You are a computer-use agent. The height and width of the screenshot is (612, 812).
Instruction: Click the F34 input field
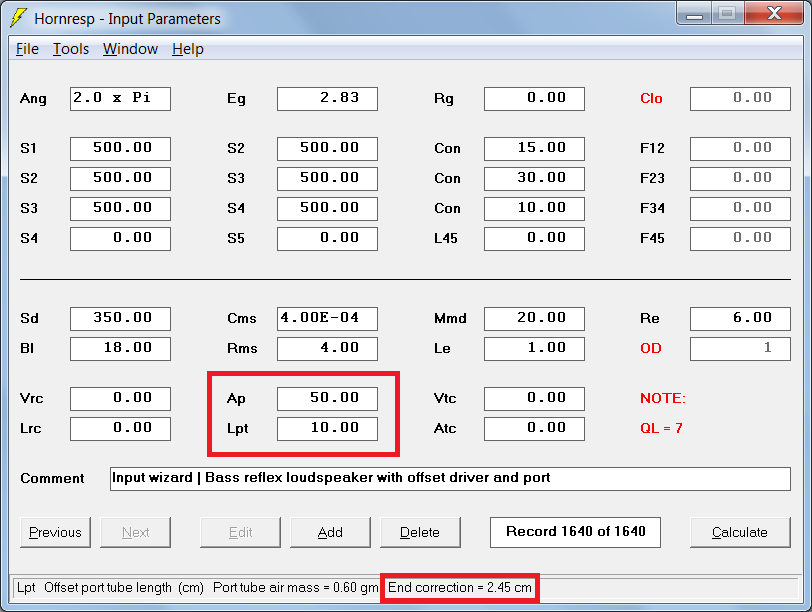point(741,209)
